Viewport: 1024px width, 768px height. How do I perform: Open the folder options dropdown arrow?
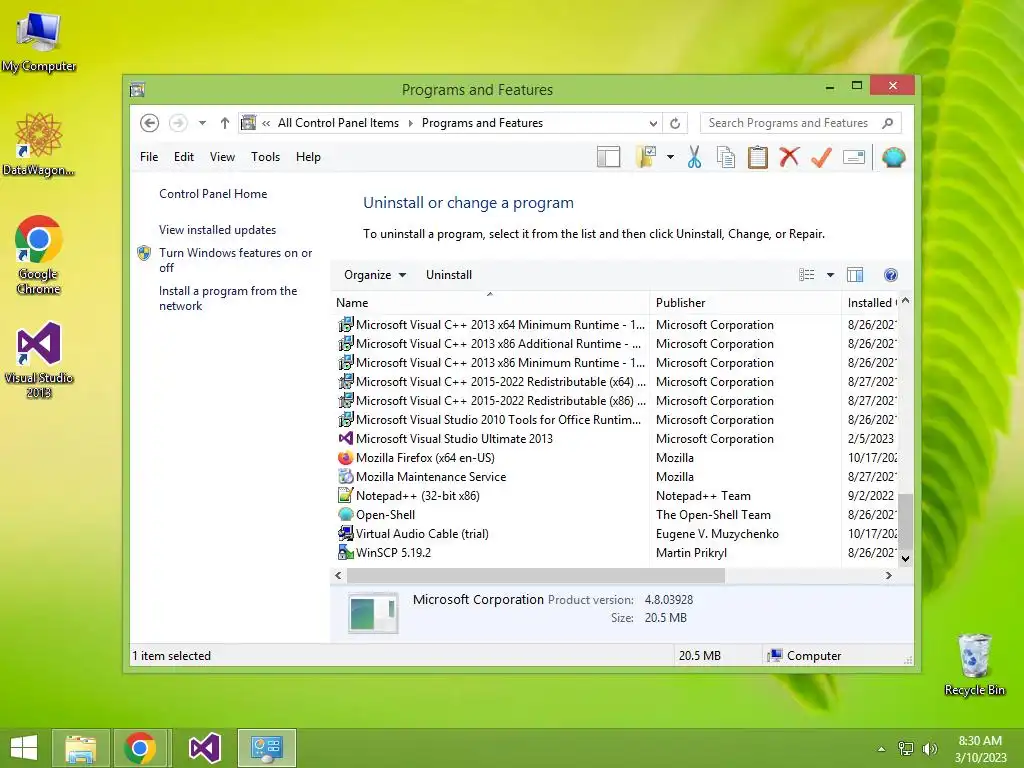pos(670,157)
